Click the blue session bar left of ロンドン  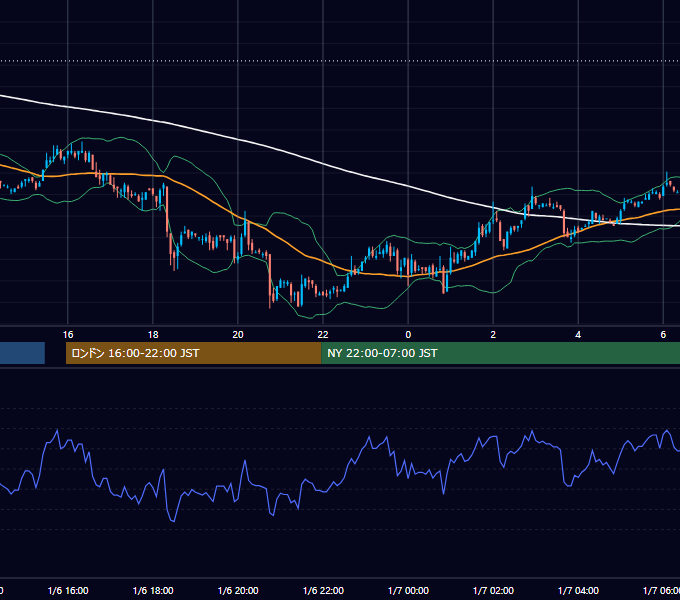point(22,353)
